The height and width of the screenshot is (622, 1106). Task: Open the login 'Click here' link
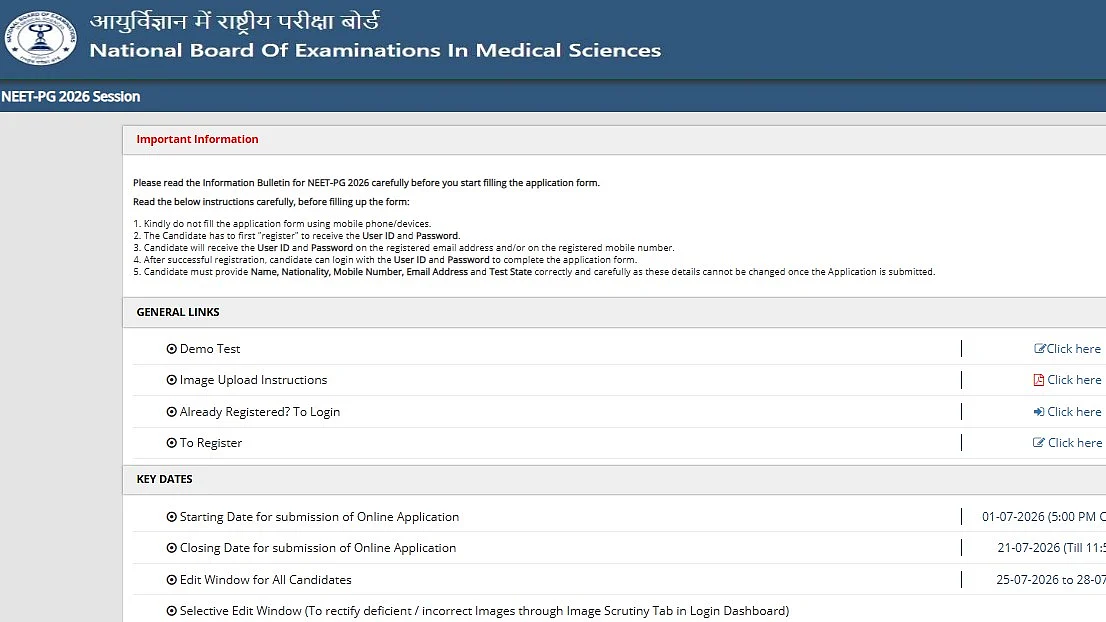[1074, 411]
